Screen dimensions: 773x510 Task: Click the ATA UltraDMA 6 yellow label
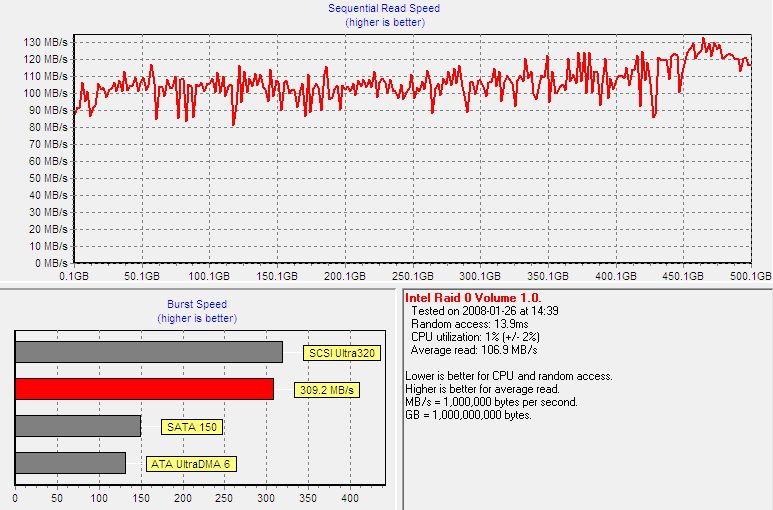pyautogui.click(x=191, y=464)
